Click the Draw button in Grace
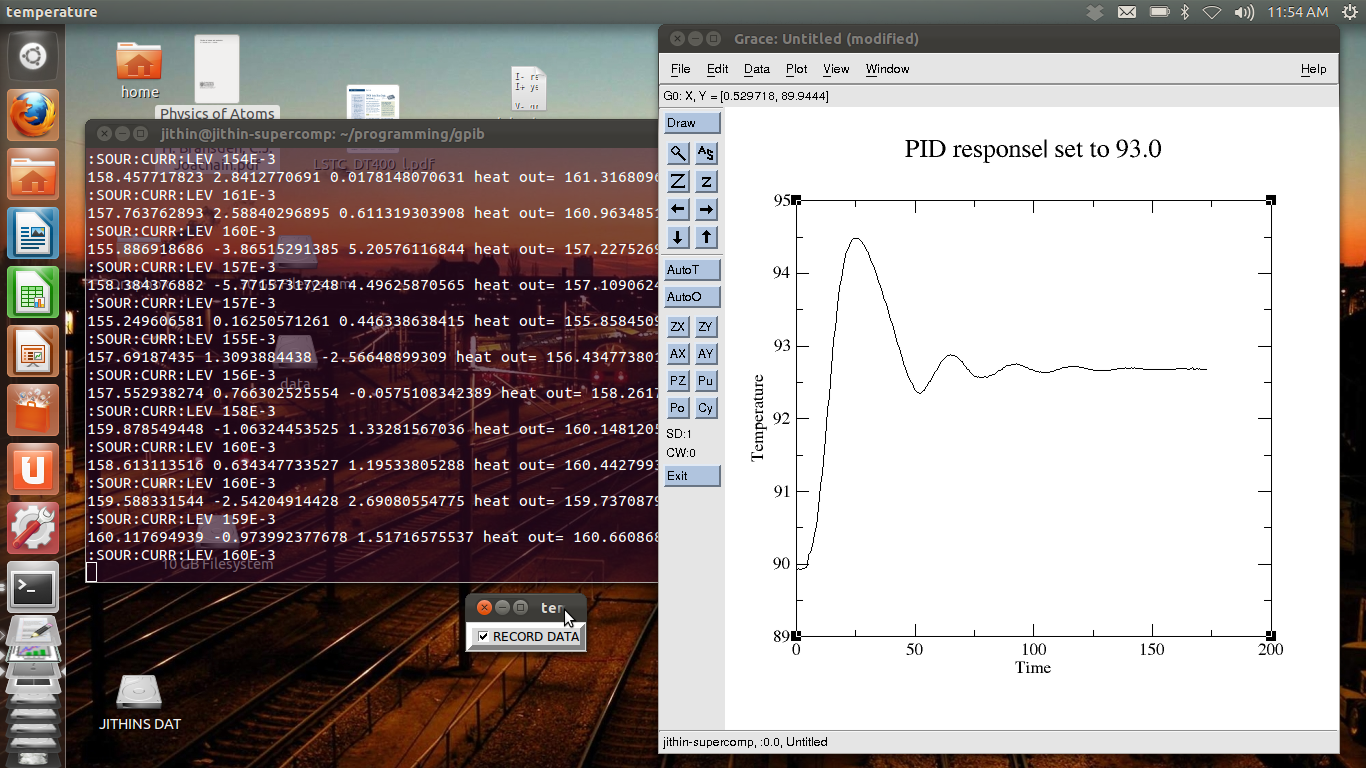The width and height of the screenshot is (1366, 768). click(692, 123)
